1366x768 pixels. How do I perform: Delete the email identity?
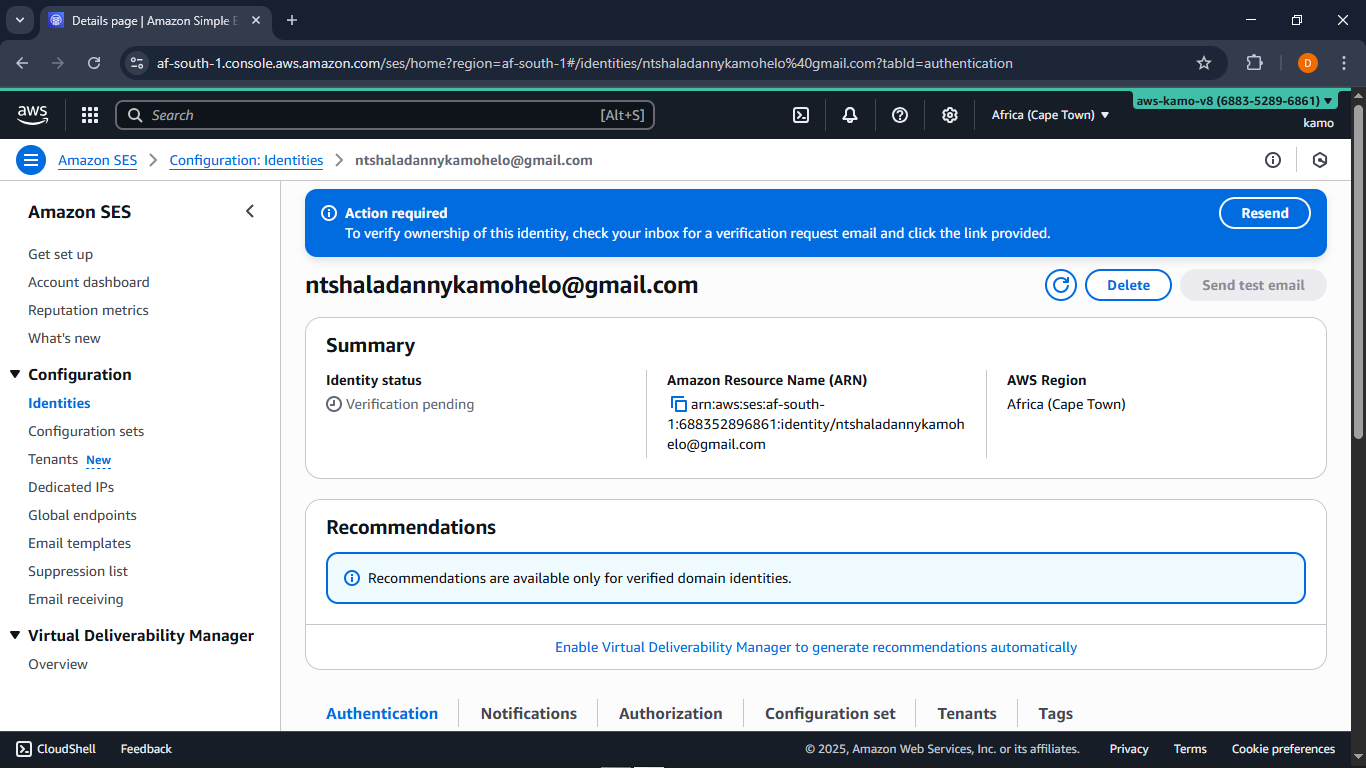[x=1128, y=285]
